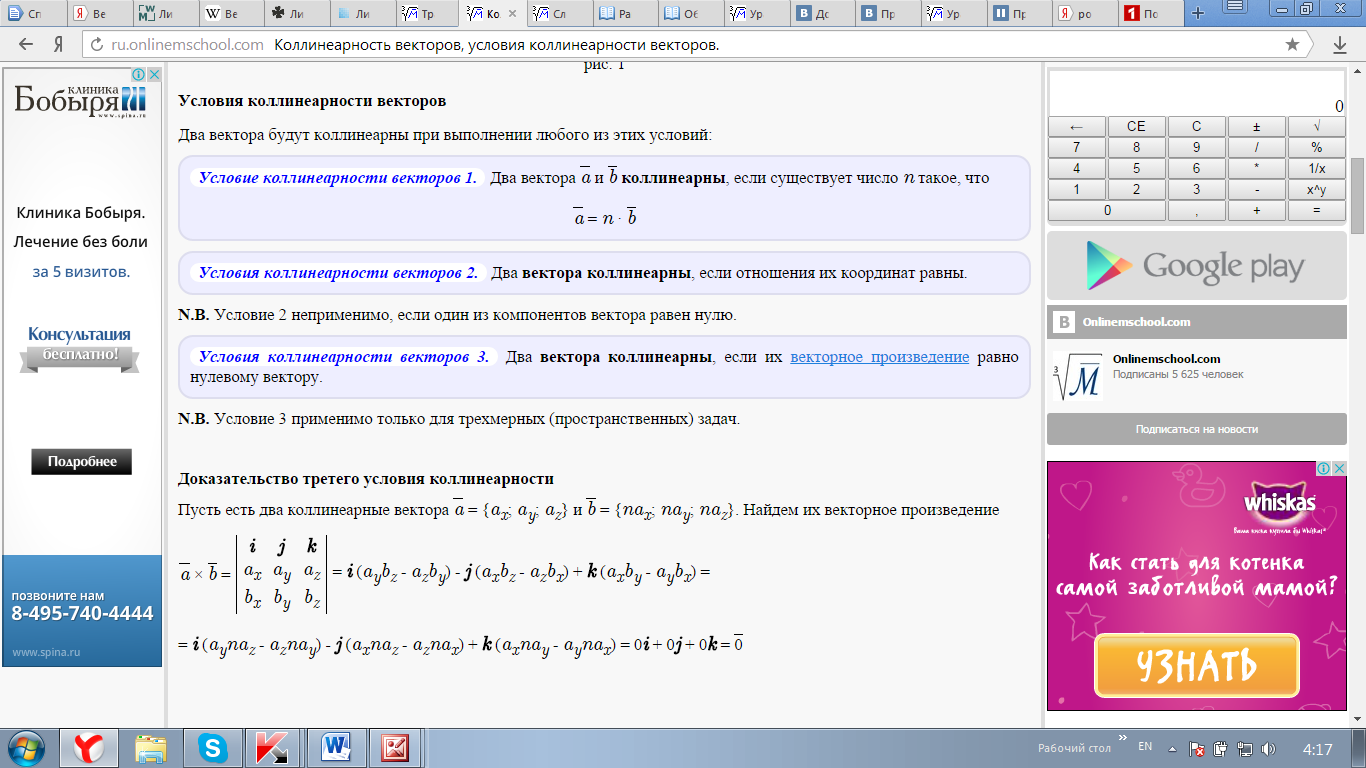Click calculator '=' equals button

click(1316, 211)
